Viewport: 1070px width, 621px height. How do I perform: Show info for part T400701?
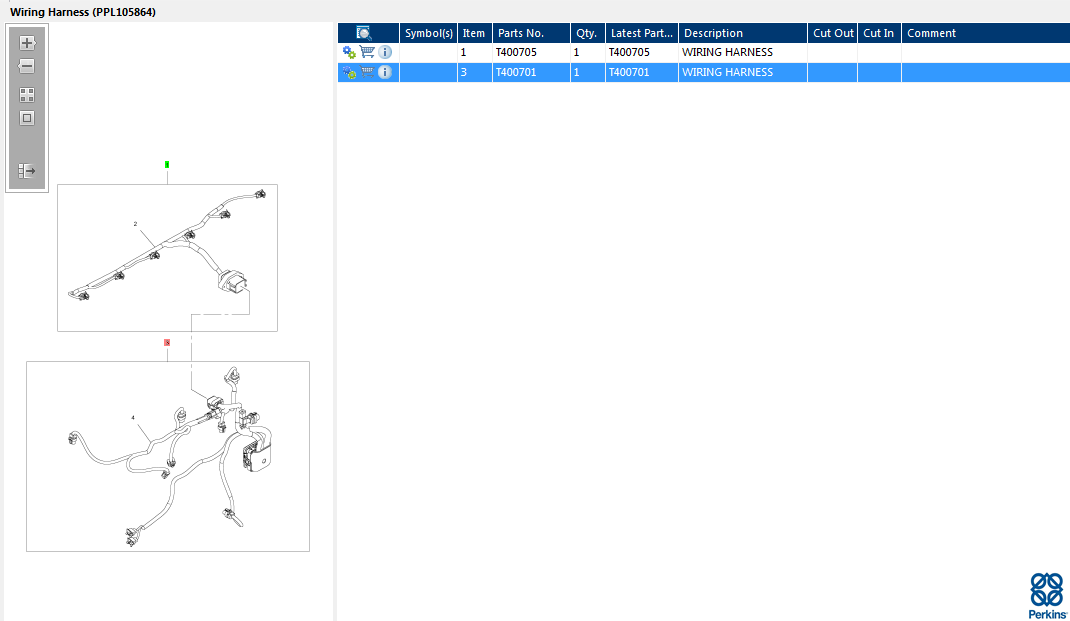click(385, 72)
